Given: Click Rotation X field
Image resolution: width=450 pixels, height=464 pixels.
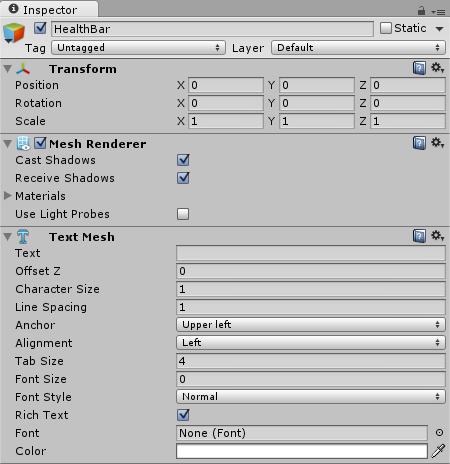Looking at the screenshot, I should (x=226, y=103).
